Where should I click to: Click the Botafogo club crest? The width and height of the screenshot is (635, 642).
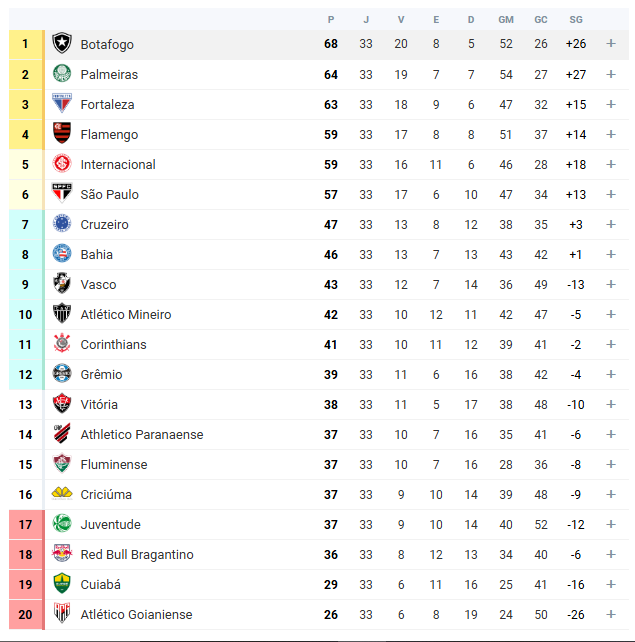coord(62,43)
